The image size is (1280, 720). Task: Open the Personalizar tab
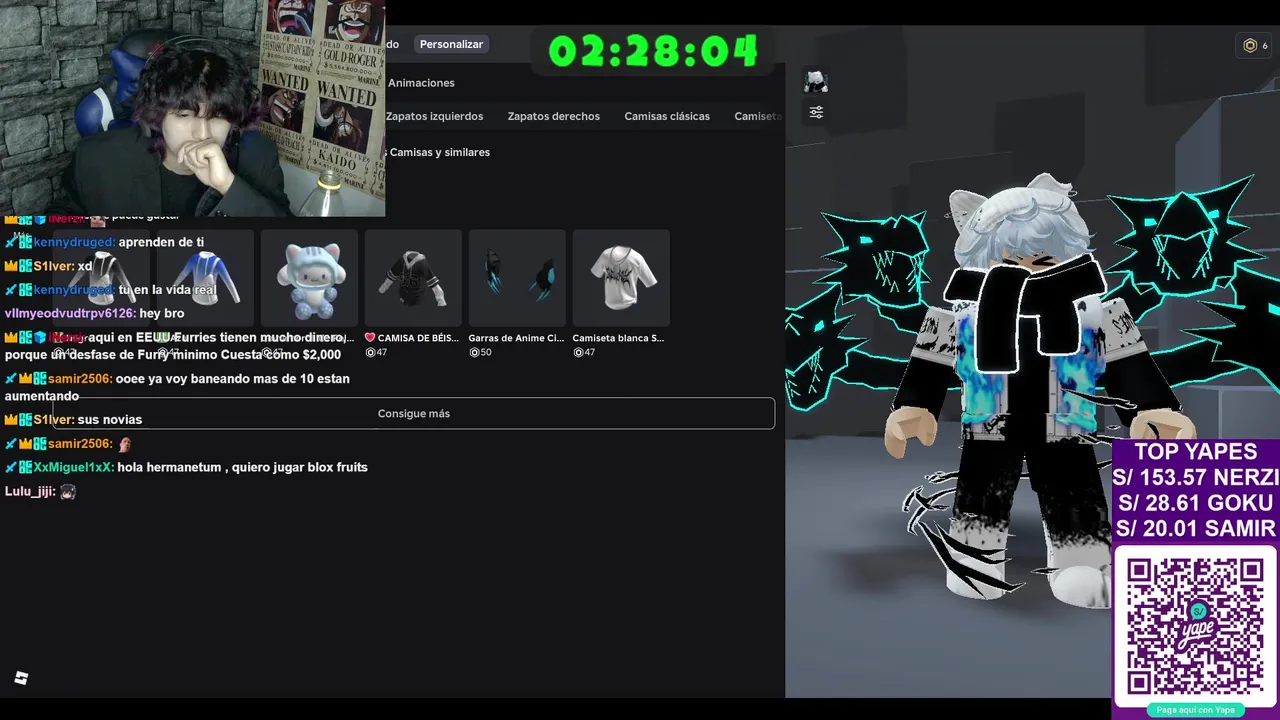(451, 44)
